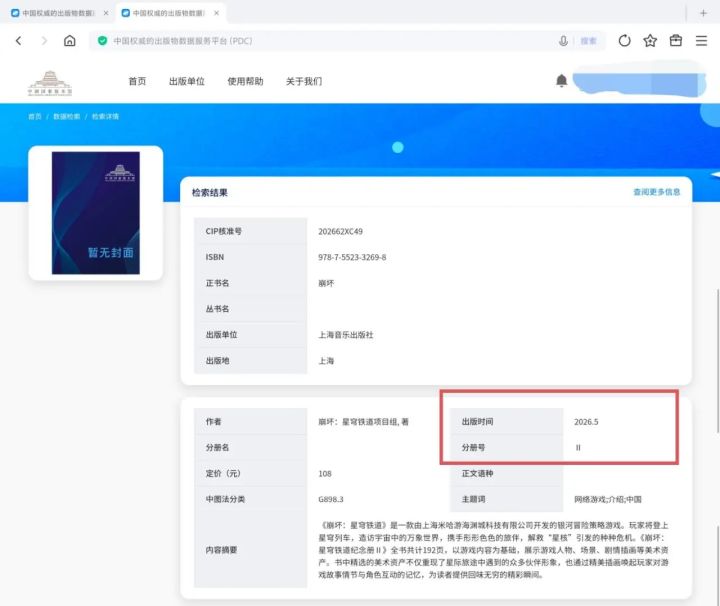Select the CIP number 202662XC49
The height and width of the screenshot is (606, 720).
pos(340,231)
